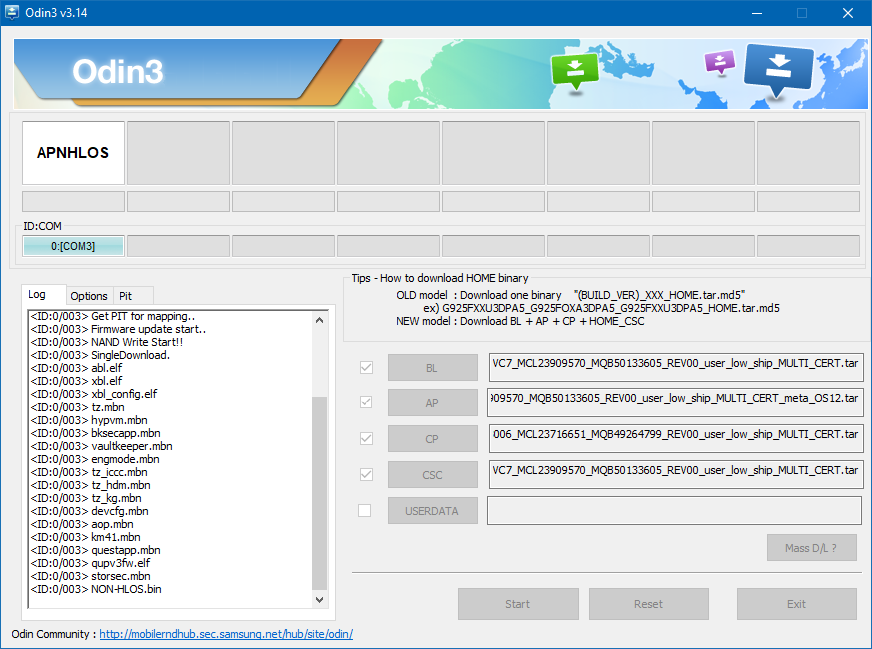Select log line 'aop.mbn'
Image resolution: width=872 pixels, height=649 pixels.
coord(82,524)
